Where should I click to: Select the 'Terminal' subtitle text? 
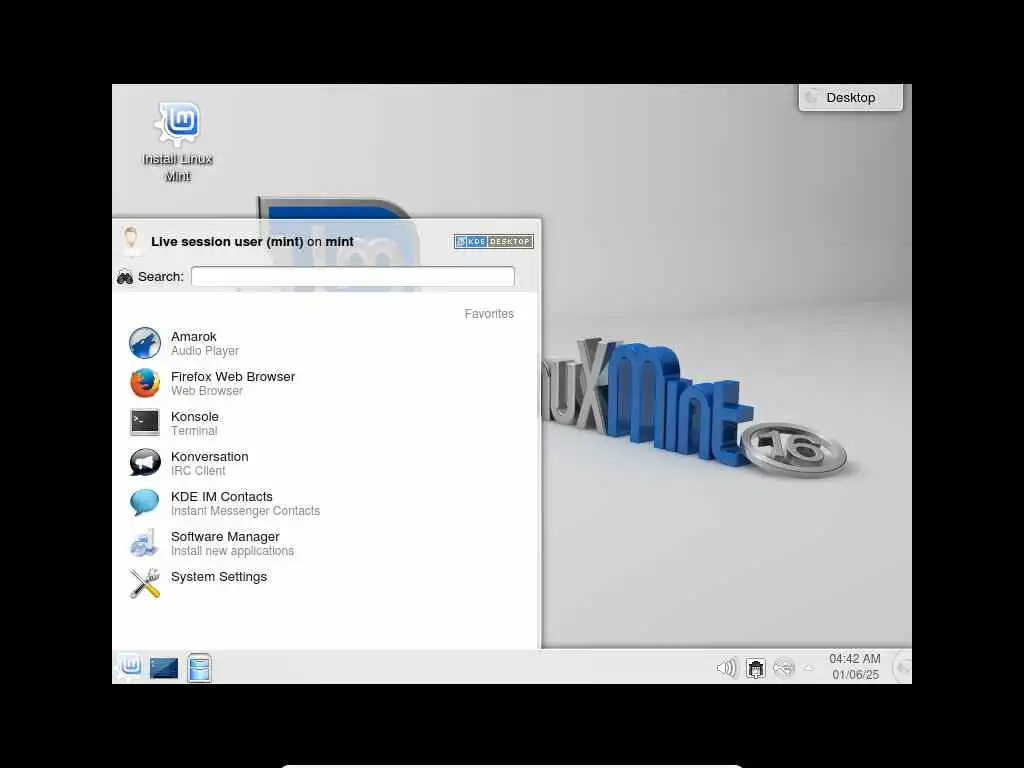[x=194, y=431]
